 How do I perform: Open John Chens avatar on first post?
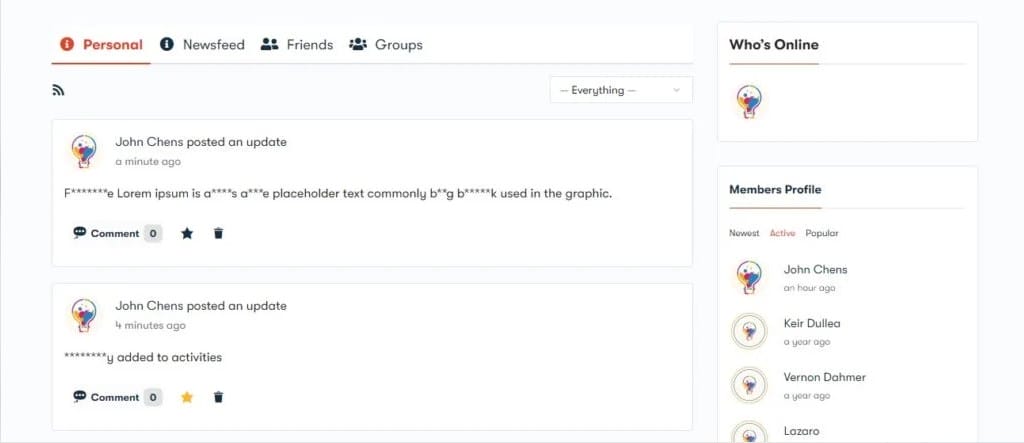click(x=84, y=151)
